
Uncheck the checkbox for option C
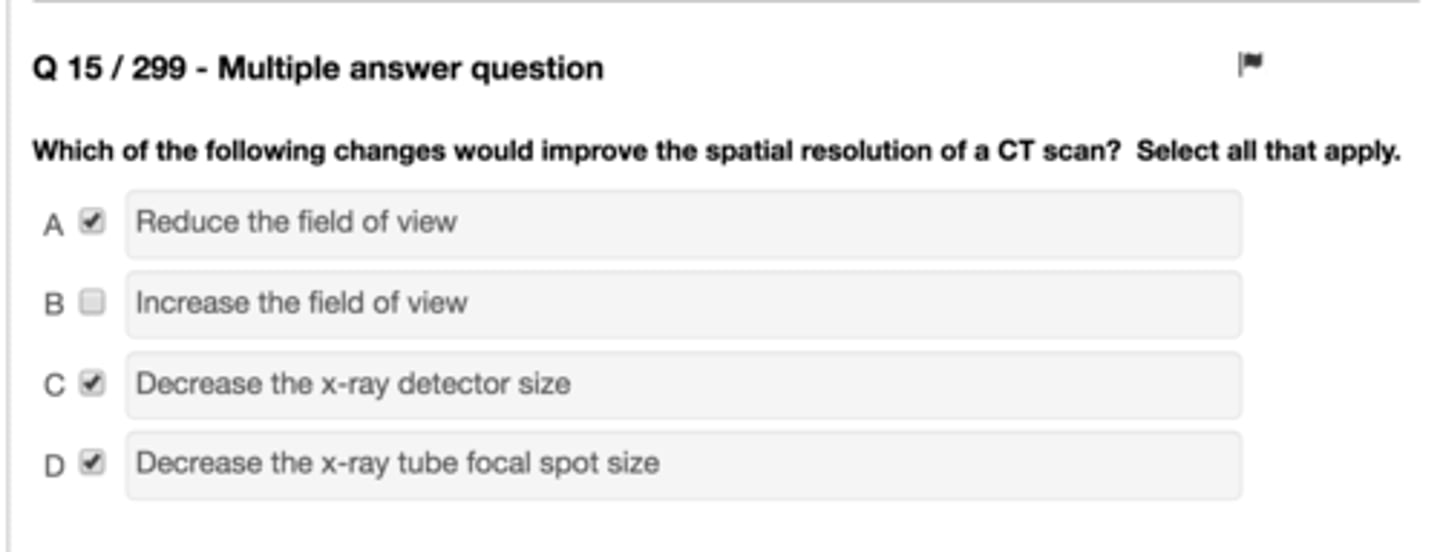(x=92, y=384)
